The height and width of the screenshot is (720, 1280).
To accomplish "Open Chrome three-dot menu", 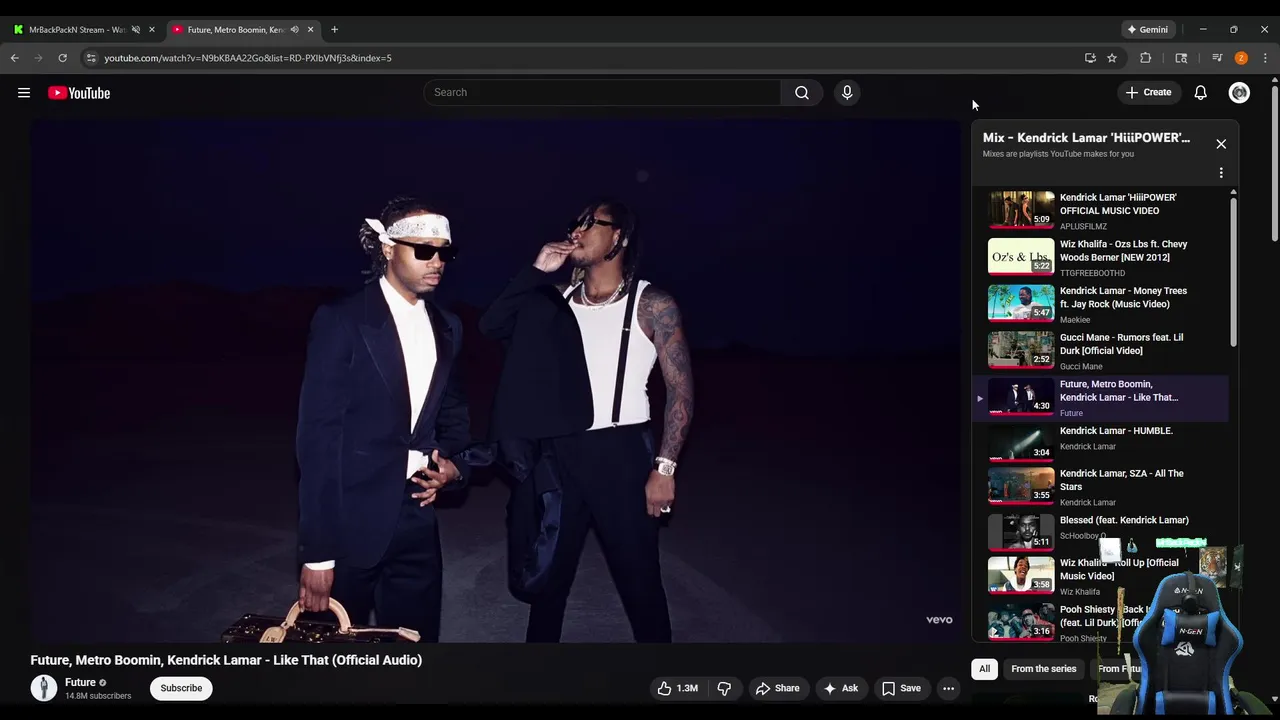I will coord(1265,58).
